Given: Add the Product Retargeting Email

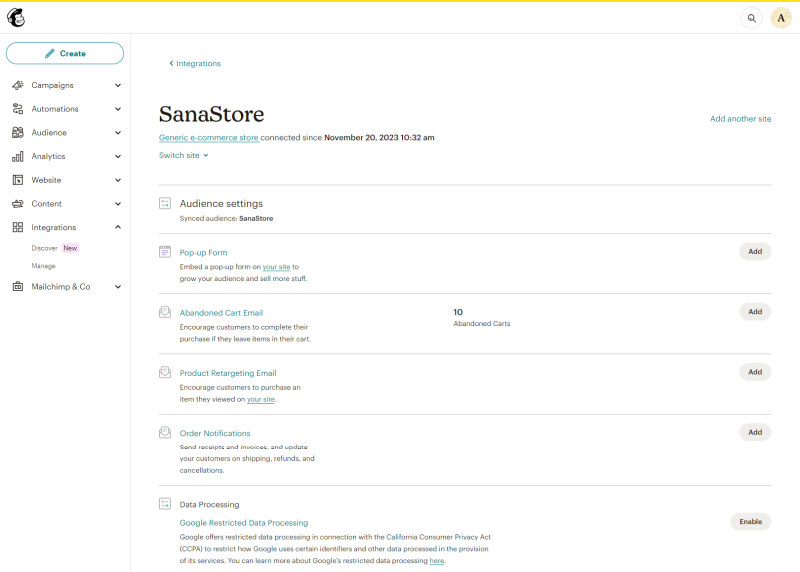Looking at the screenshot, I should pyautogui.click(x=755, y=372).
